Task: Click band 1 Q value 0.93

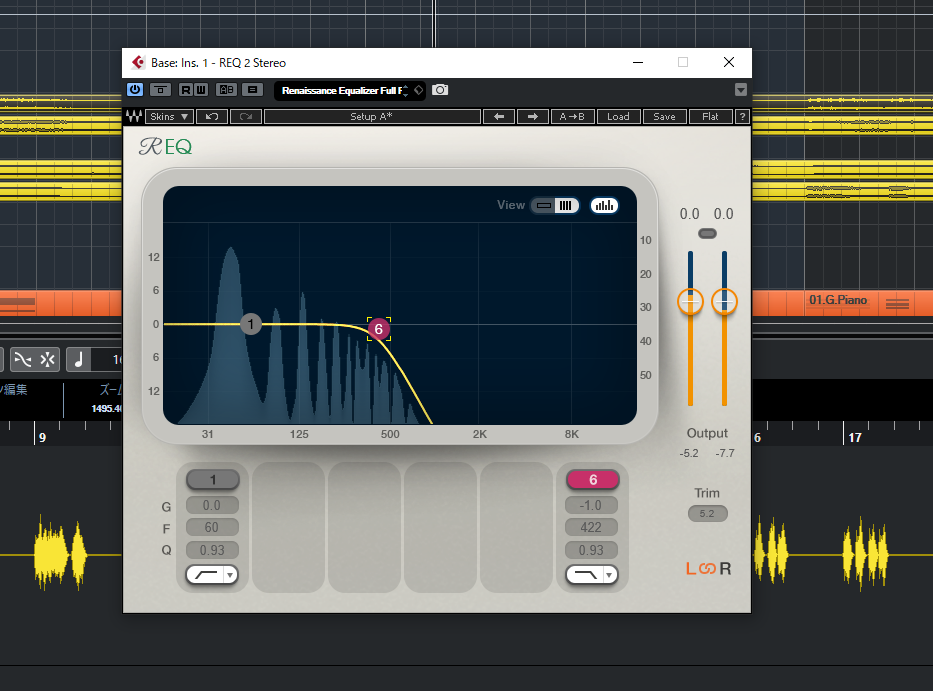Action: (212, 550)
